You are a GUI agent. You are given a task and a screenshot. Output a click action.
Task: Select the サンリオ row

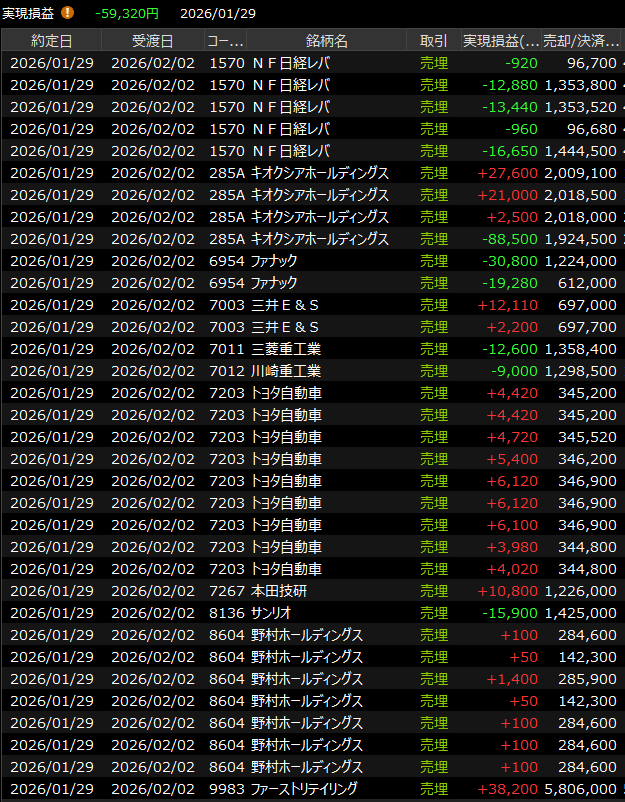pos(274,613)
